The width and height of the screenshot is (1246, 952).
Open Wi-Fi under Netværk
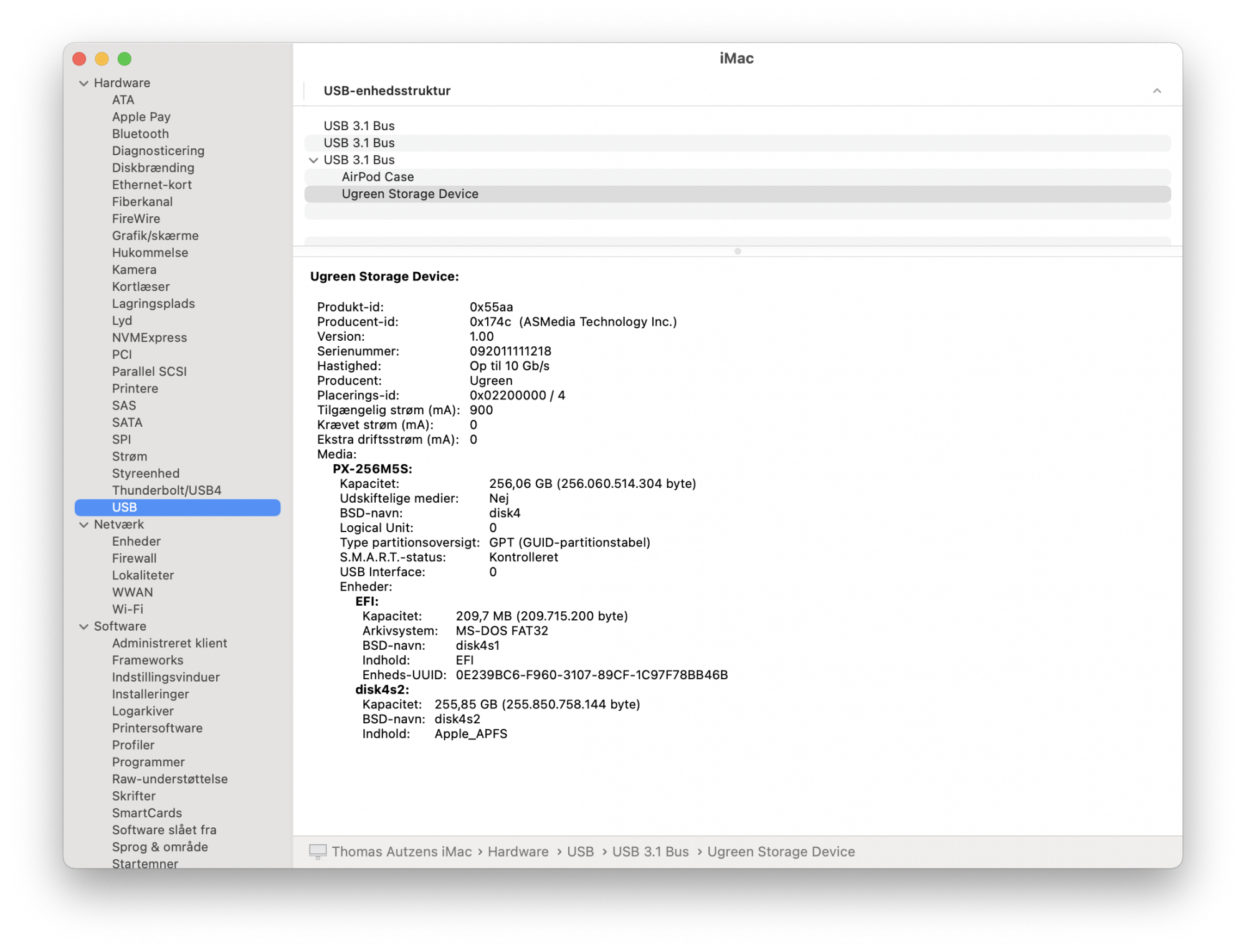coord(128,609)
